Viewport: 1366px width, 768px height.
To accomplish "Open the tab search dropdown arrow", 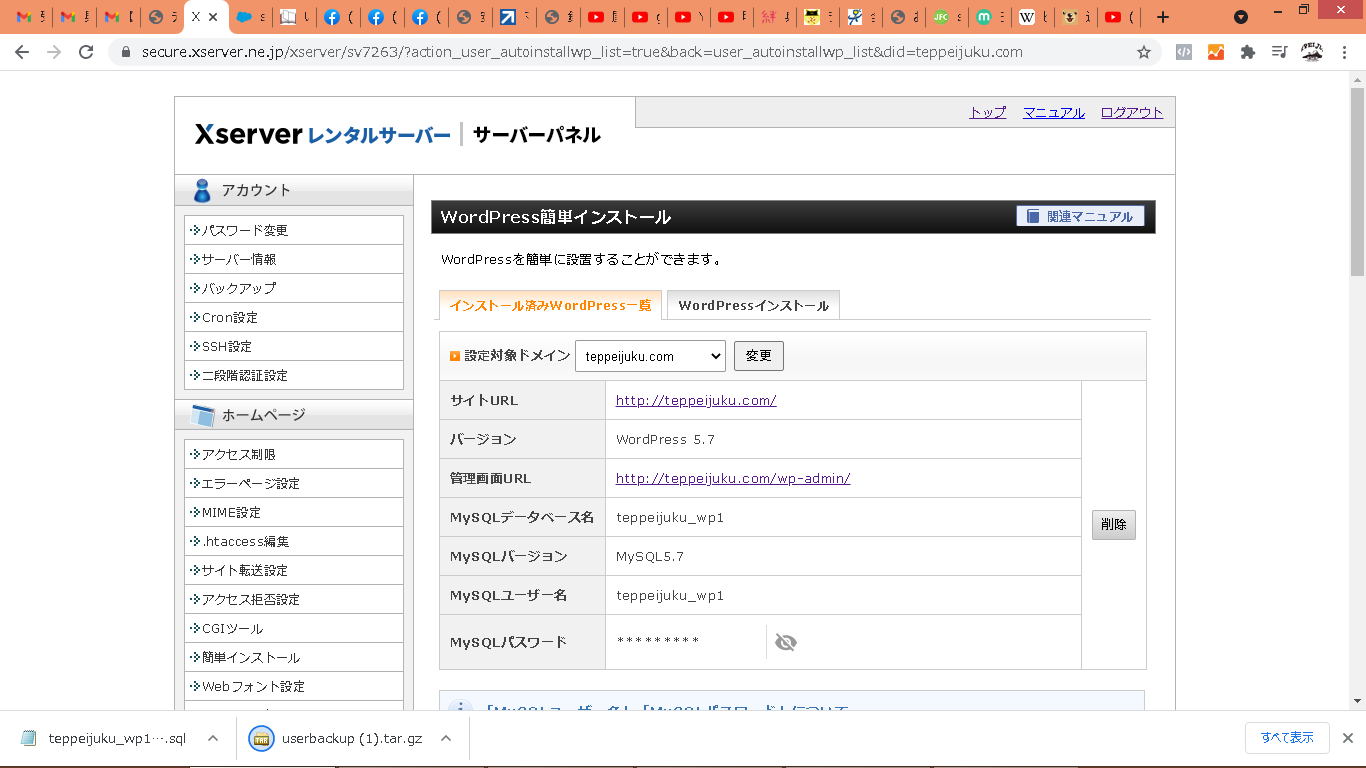I will [1241, 17].
